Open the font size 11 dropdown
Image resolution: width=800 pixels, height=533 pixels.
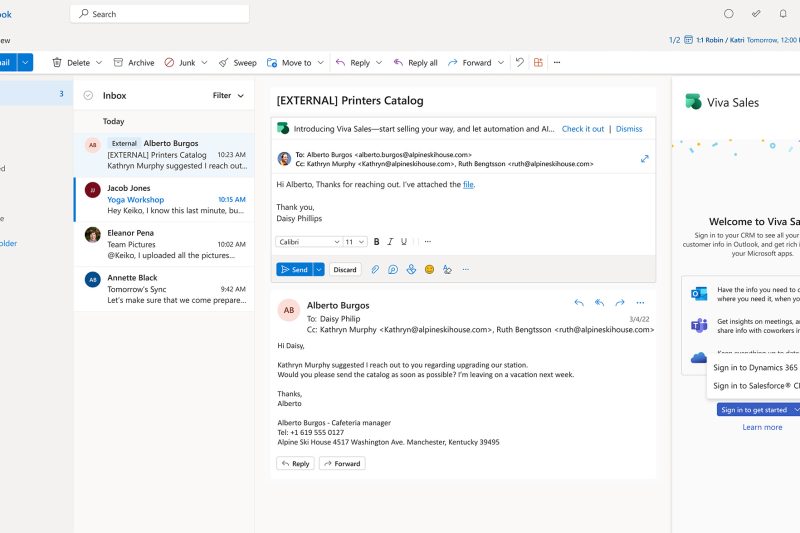click(355, 242)
